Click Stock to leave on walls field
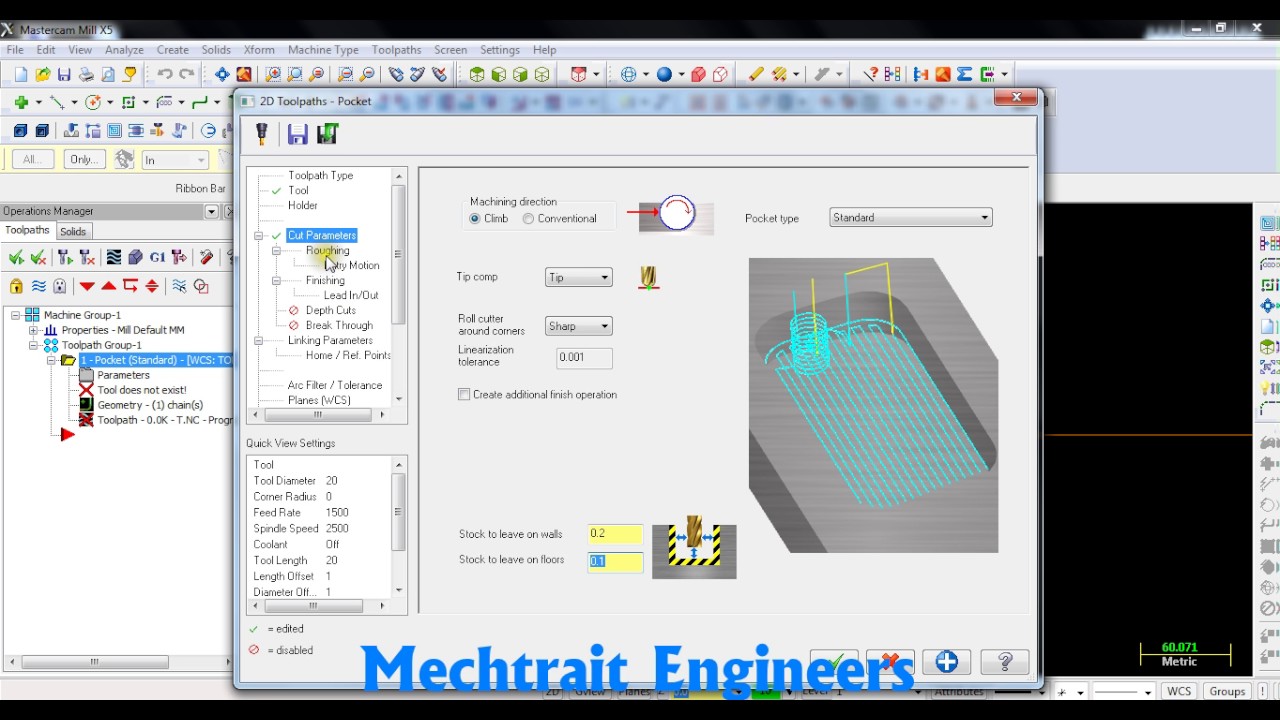The width and height of the screenshot is (1280, 720). pyautogui.click(x=614, y=534)
